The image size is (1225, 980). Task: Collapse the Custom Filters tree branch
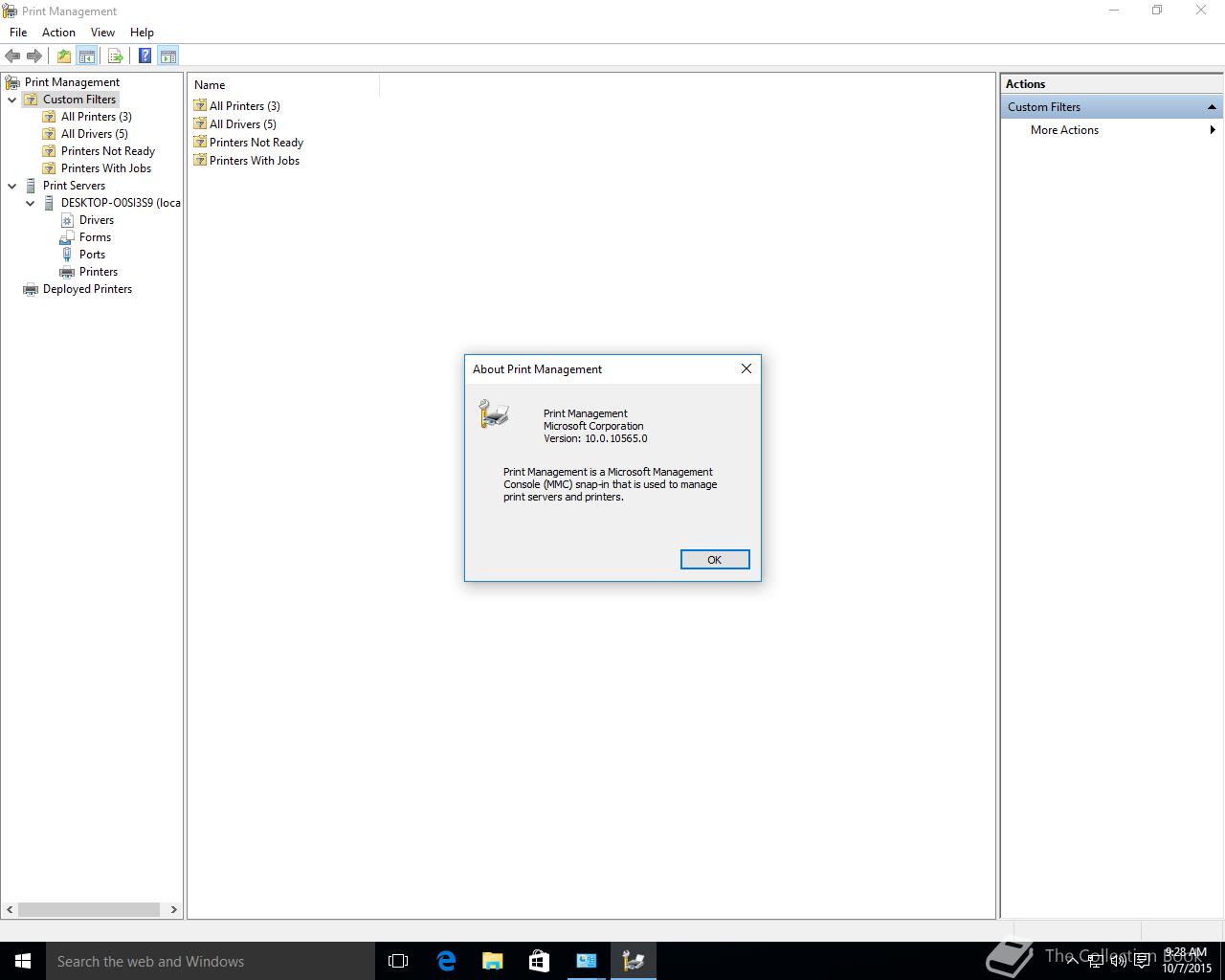pos(12,100)
